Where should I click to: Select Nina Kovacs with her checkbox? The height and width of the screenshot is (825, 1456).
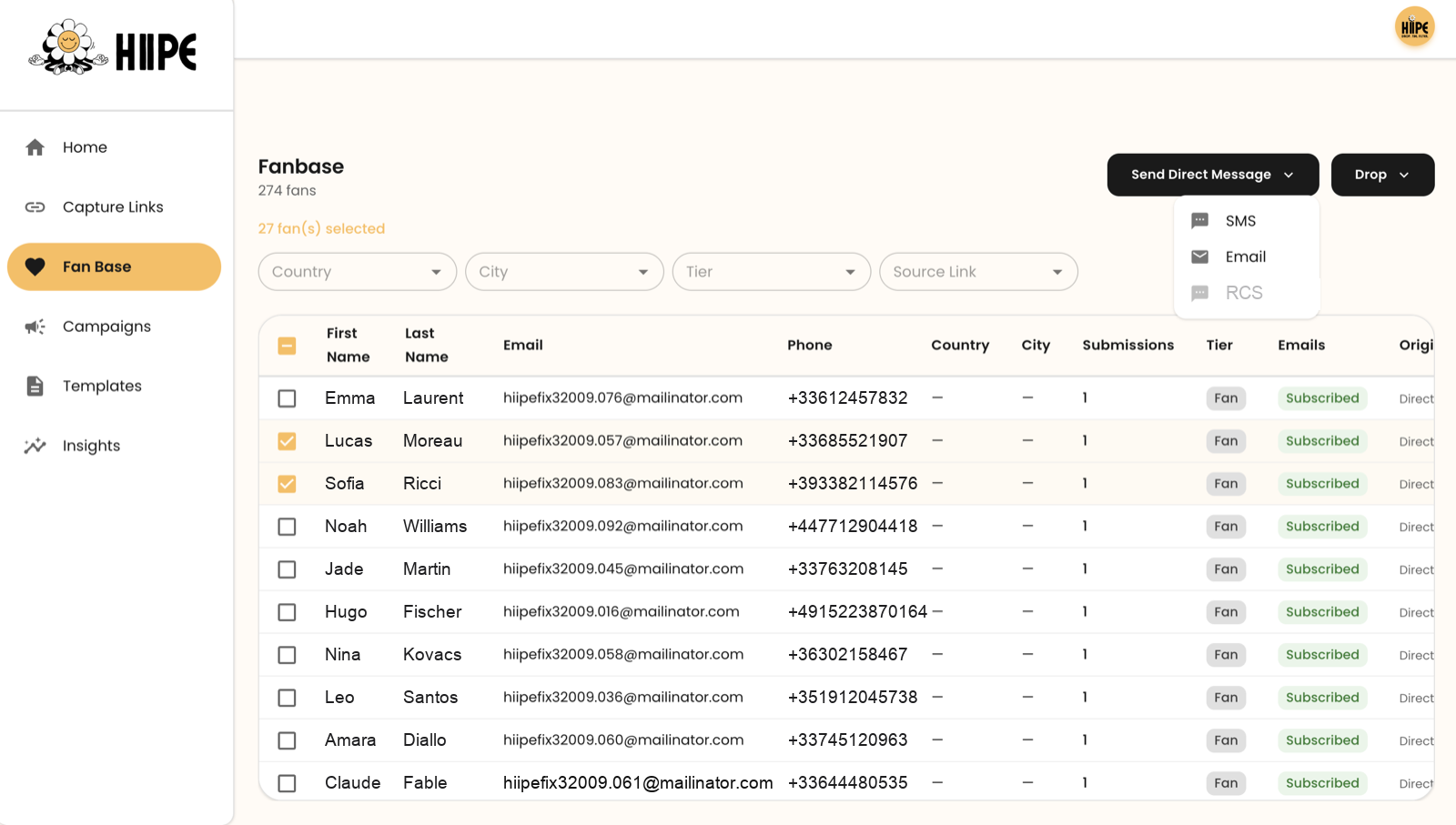pyautogui.click(x=287, y=655)
